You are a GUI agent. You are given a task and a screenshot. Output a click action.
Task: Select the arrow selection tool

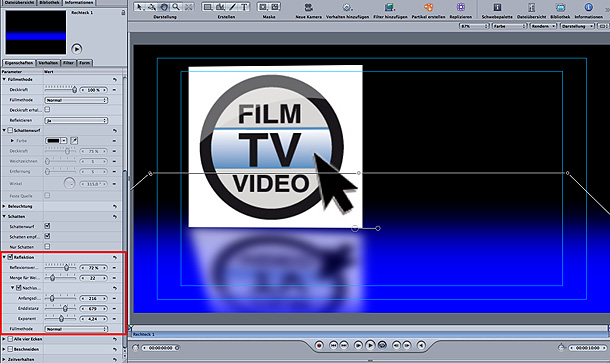(140, 7)
